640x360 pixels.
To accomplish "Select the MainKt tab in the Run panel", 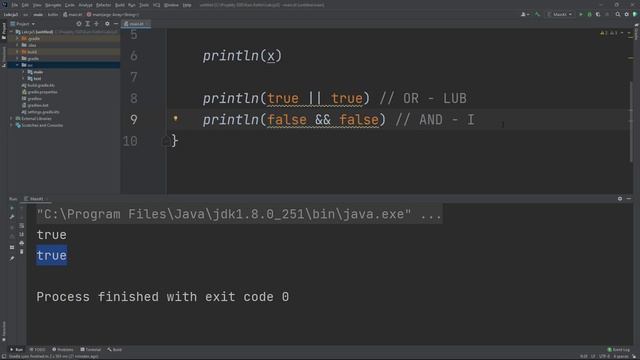I will click(x=36, y=199).
